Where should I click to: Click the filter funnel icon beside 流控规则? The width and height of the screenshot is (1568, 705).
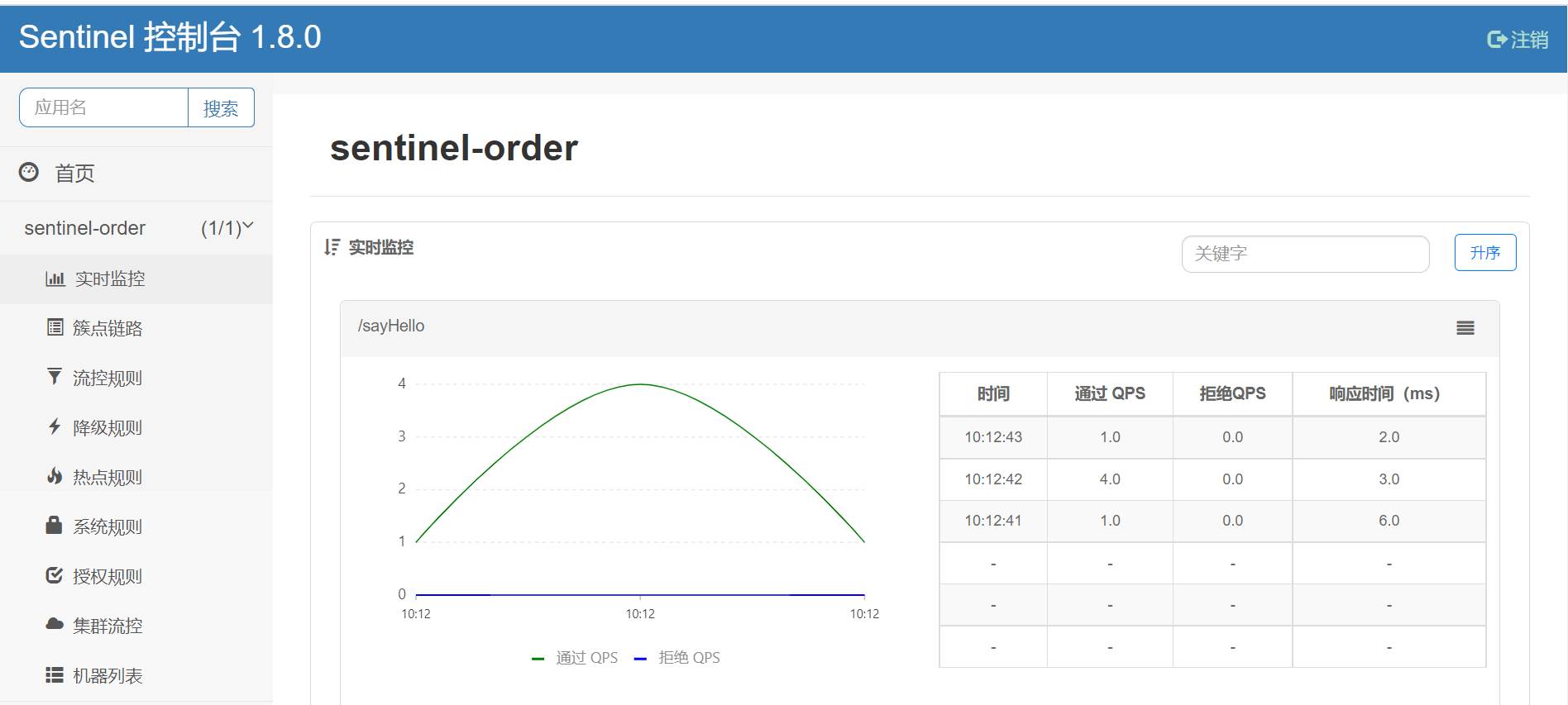[55, 377]
